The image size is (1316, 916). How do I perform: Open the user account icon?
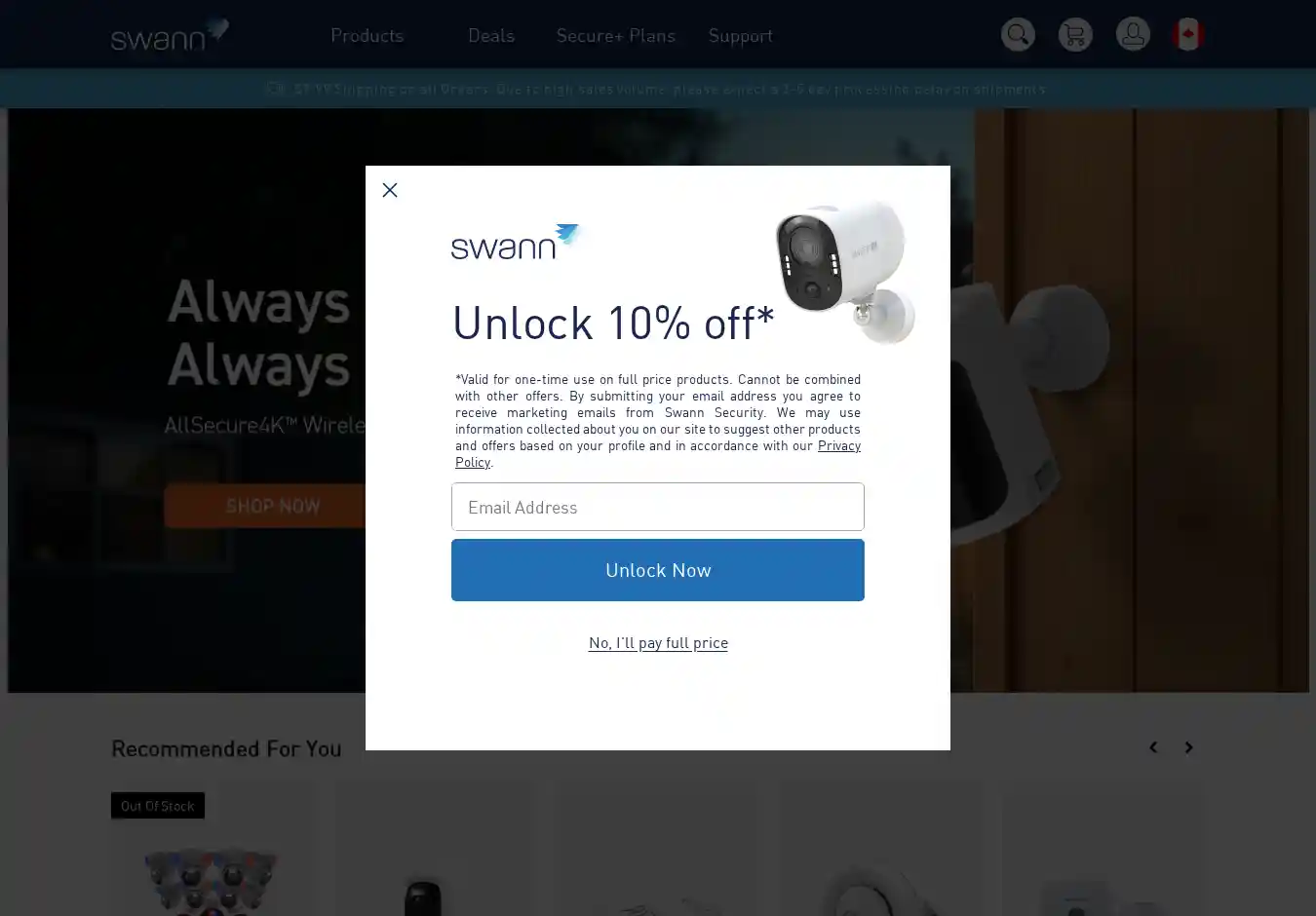coord(1133,35)
